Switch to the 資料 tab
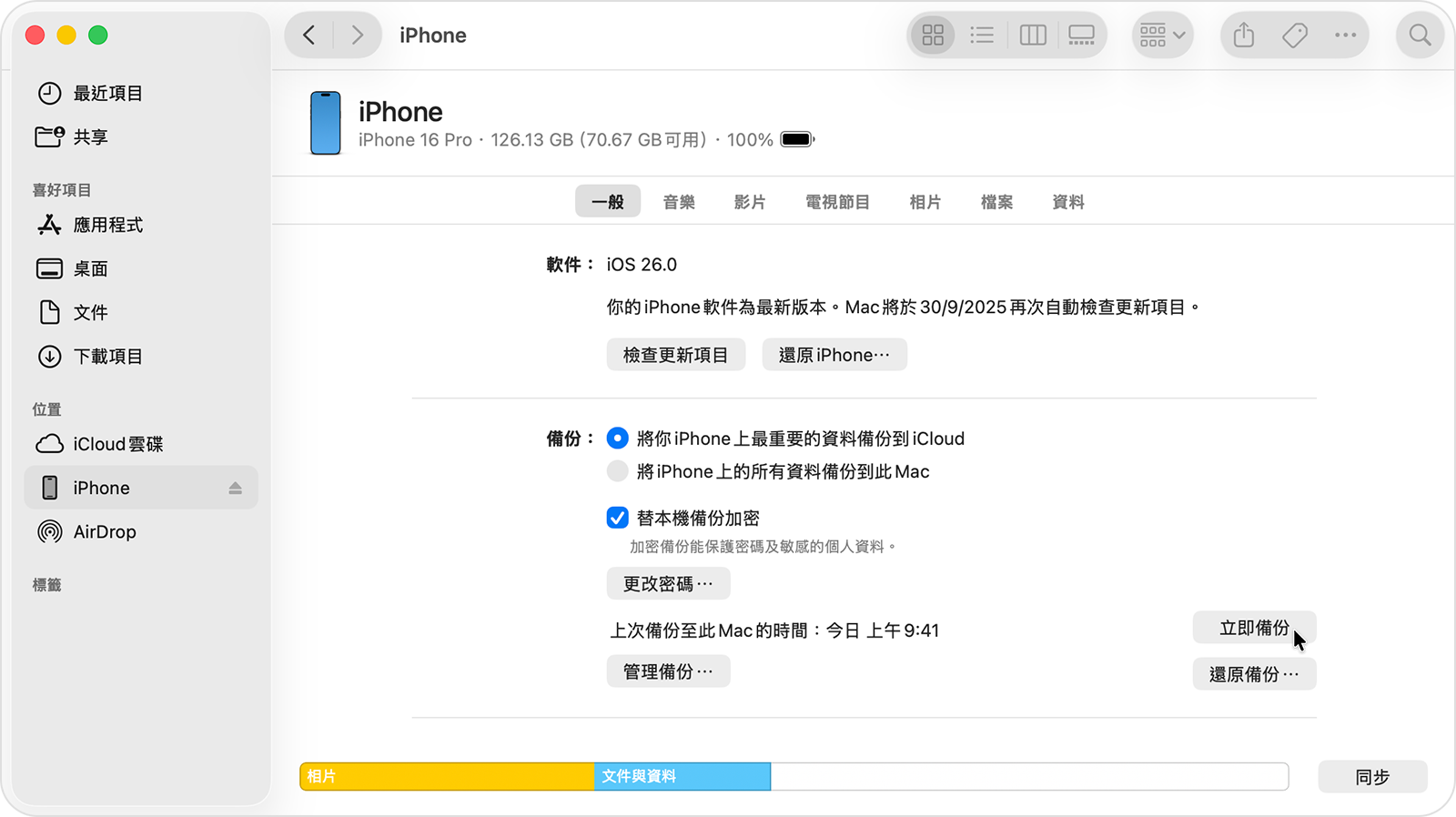Screen dimensions: 1456x817 tap(1068, 202)
